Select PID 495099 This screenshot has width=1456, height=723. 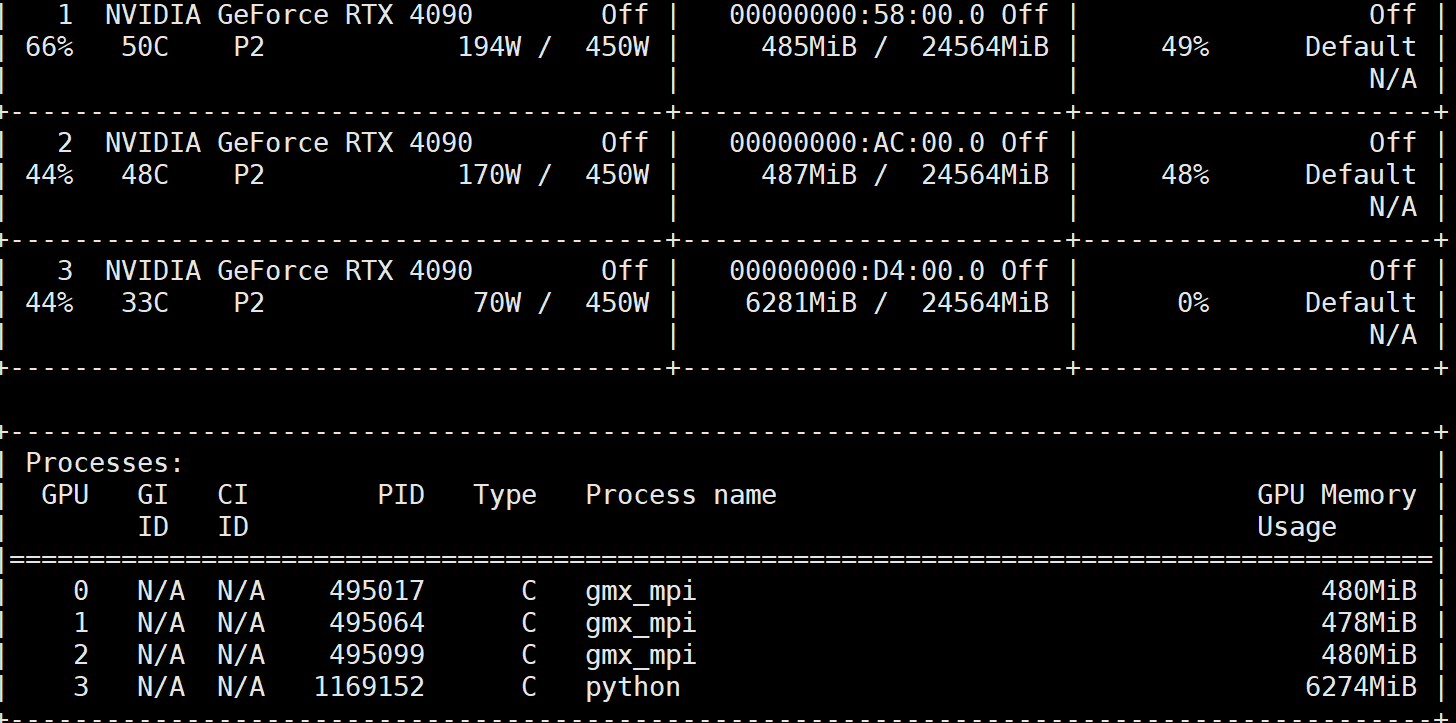[377, 655]
